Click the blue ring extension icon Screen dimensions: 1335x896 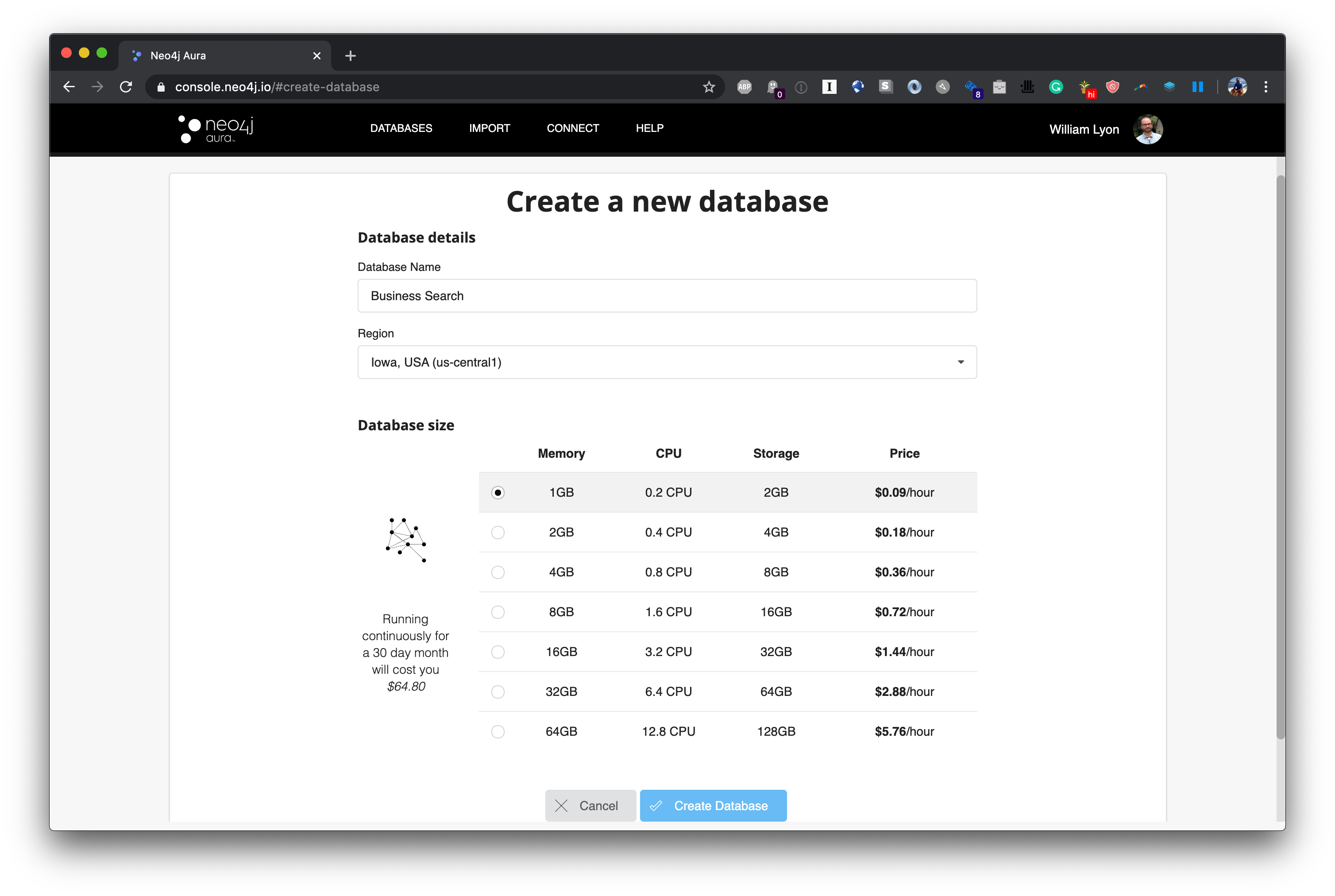pyautogui.click(x=914, y=87)
